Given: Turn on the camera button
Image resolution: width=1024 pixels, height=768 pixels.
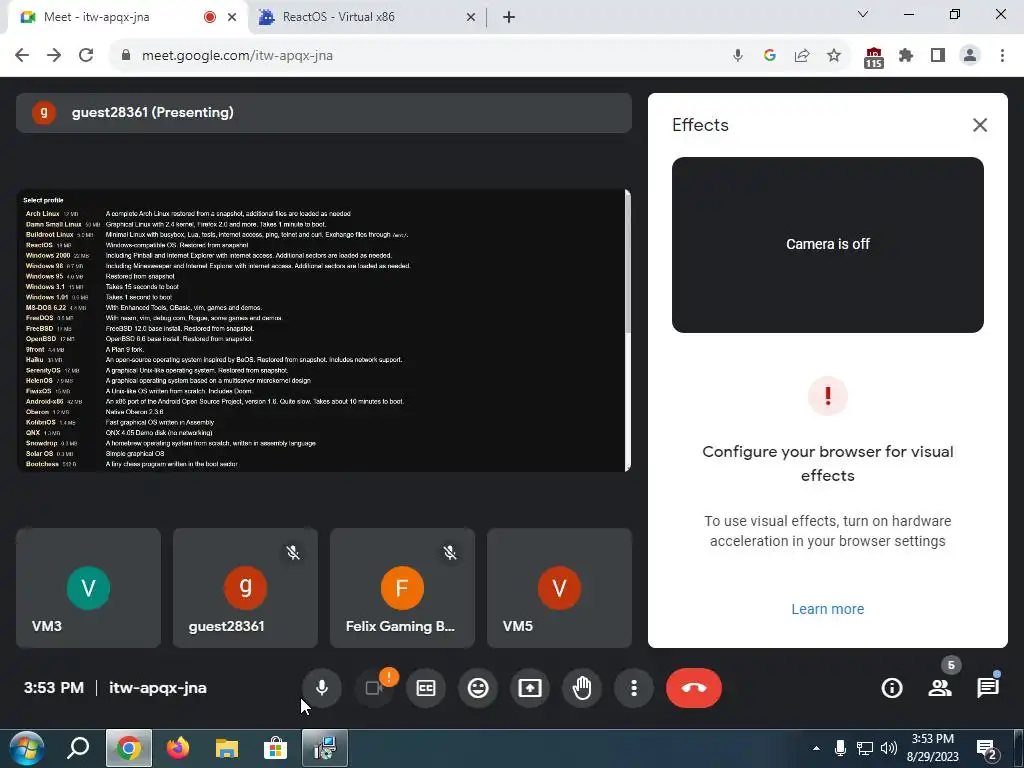Looking at the screenshot, I should click(x=374, y=688).
